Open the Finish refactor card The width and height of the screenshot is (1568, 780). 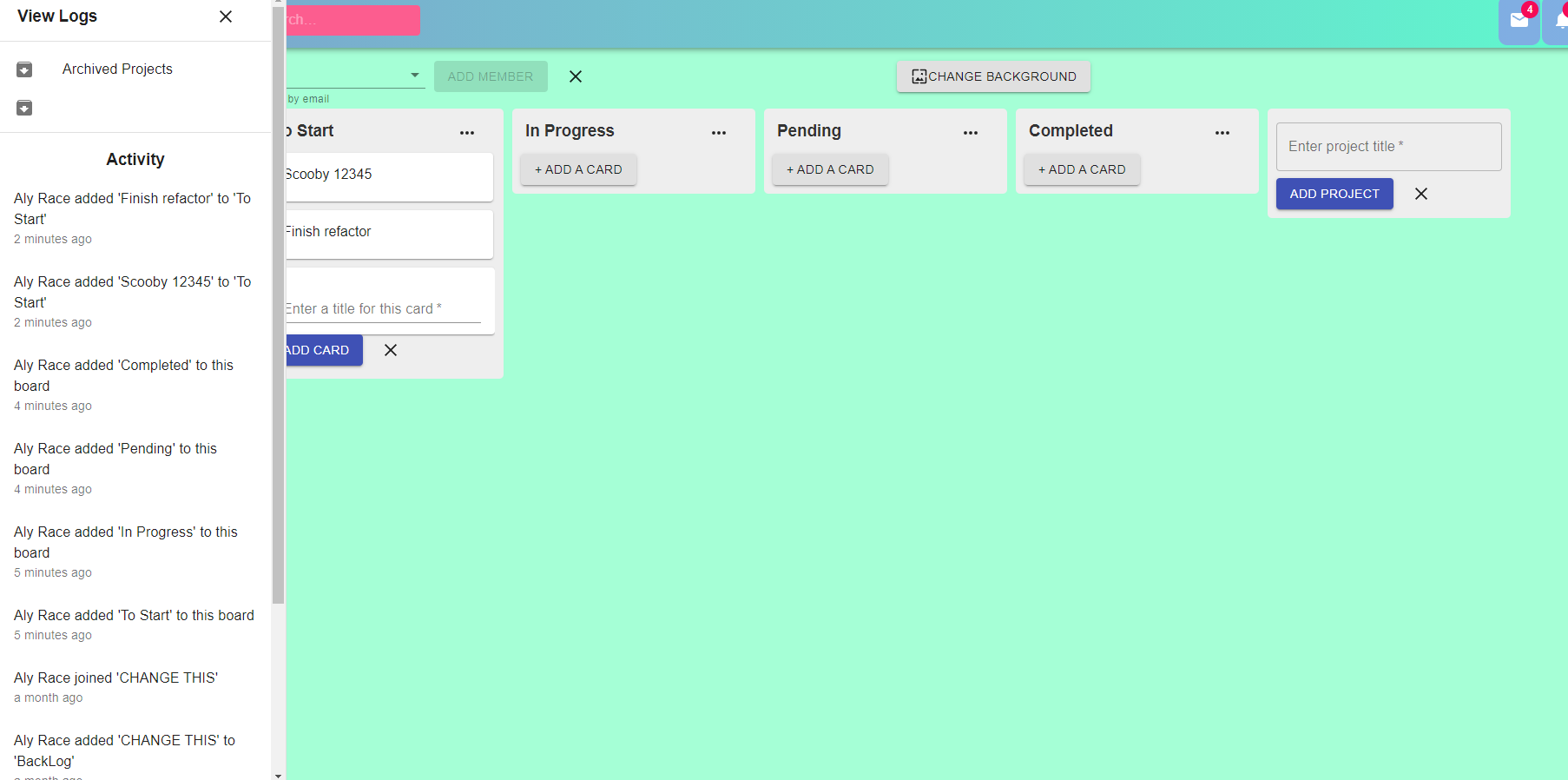[389, 234]
